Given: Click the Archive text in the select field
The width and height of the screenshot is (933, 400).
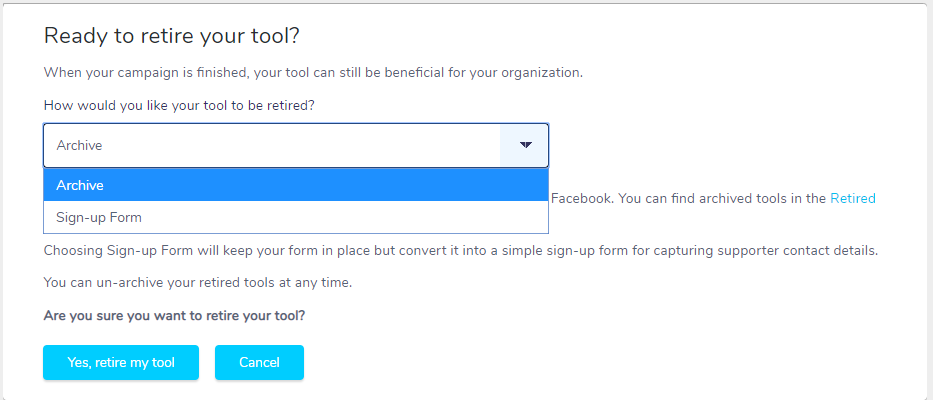Looking at the screenshot, I should click(x=79, y=145).
